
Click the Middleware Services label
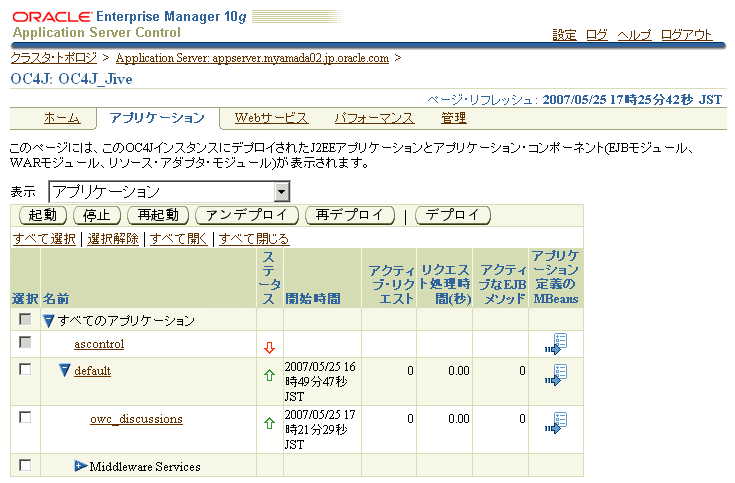(145, 467)
